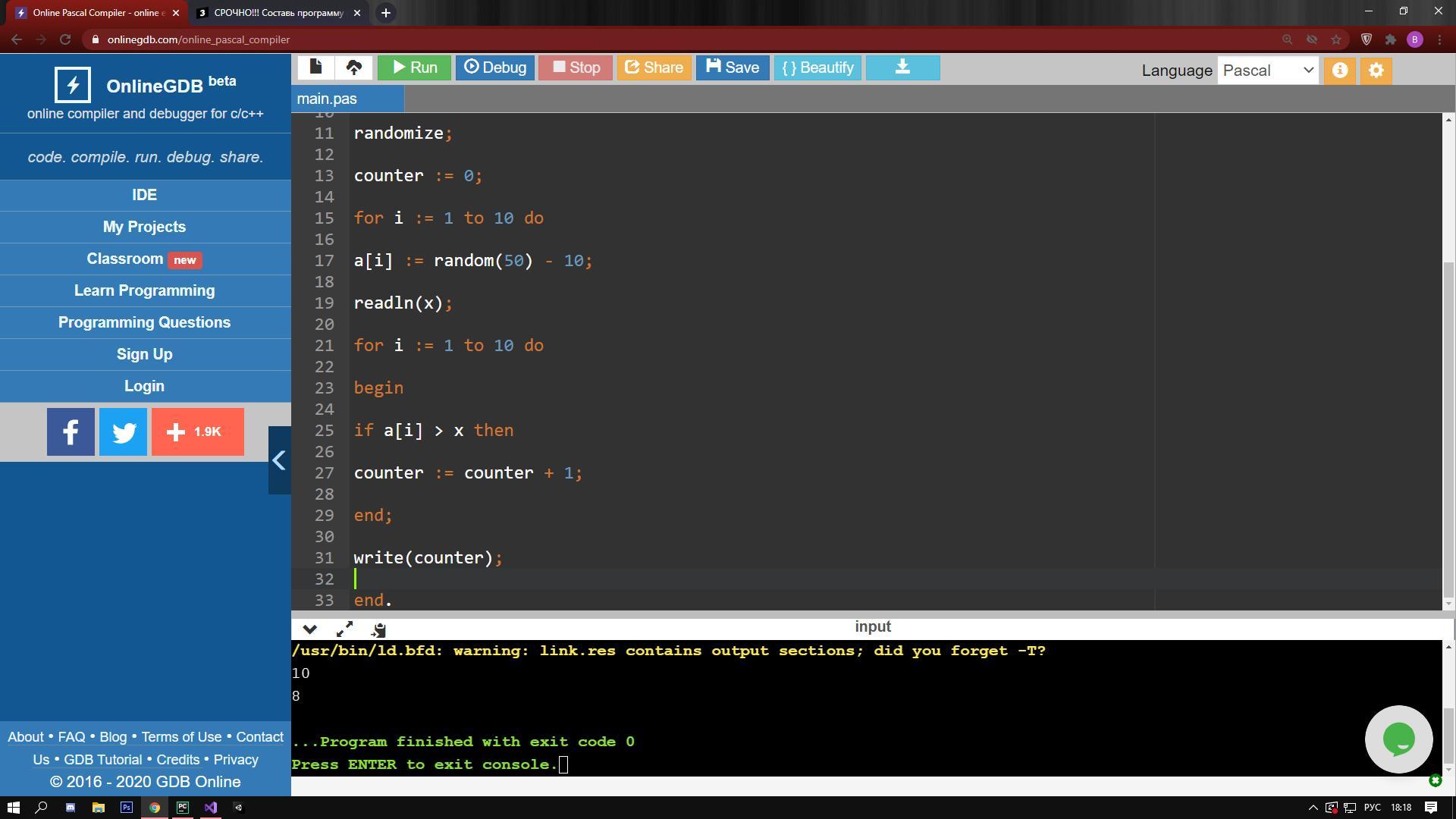This screenshot has width=1456, height=819.
Task: Collapse the console with the down chevron
Action: click(309, 629)
